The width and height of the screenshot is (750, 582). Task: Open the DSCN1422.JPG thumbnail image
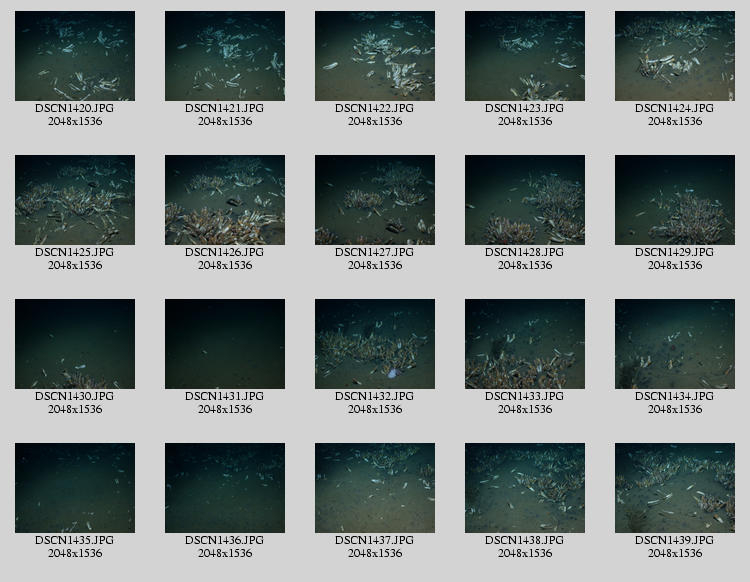coord(375,56)
